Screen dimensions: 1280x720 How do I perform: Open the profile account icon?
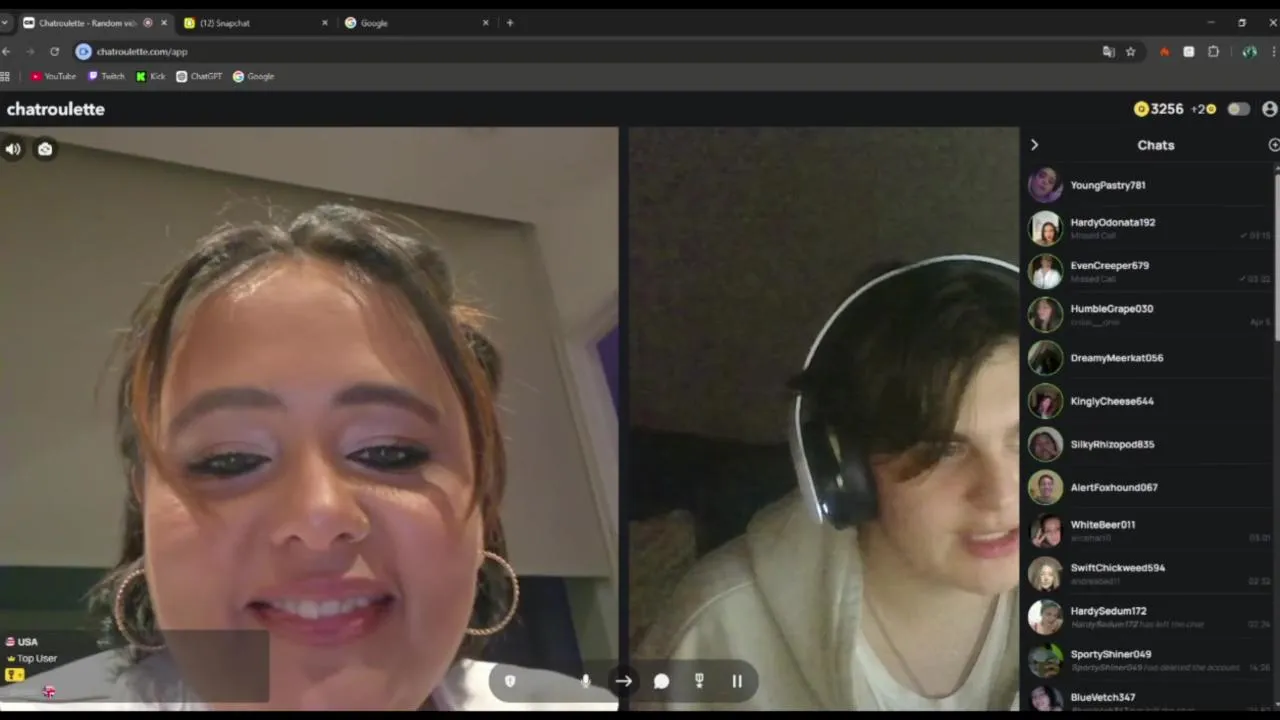pyautogui.click(x=1270, y=109)
